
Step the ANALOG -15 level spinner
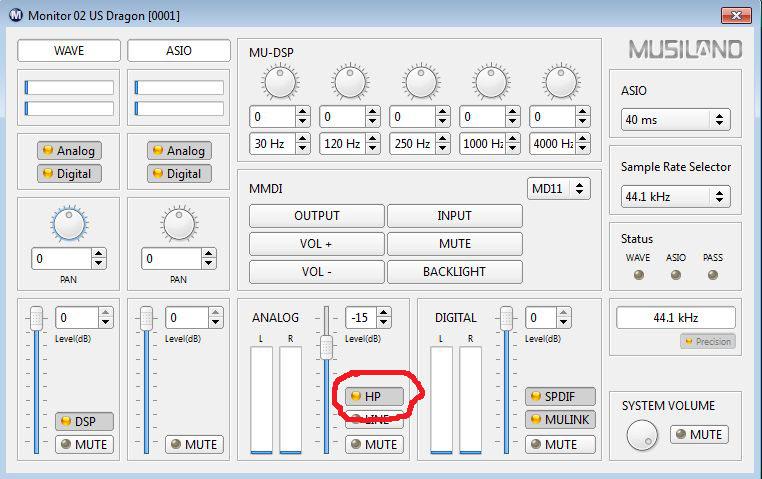pyautogui.click(x=383, y=318)
